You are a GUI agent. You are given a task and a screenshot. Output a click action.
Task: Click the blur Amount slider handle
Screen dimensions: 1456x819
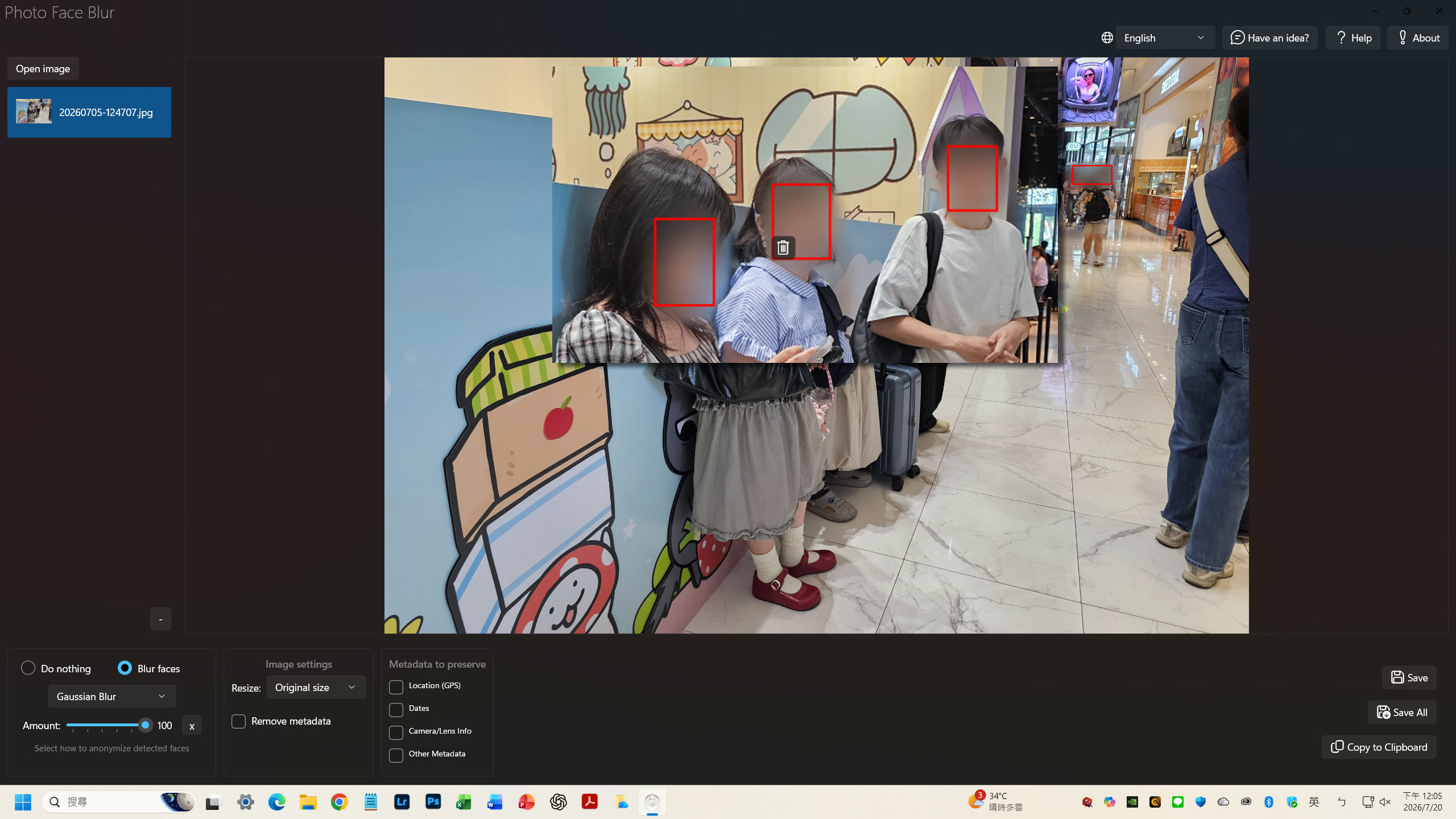[145, 725]
